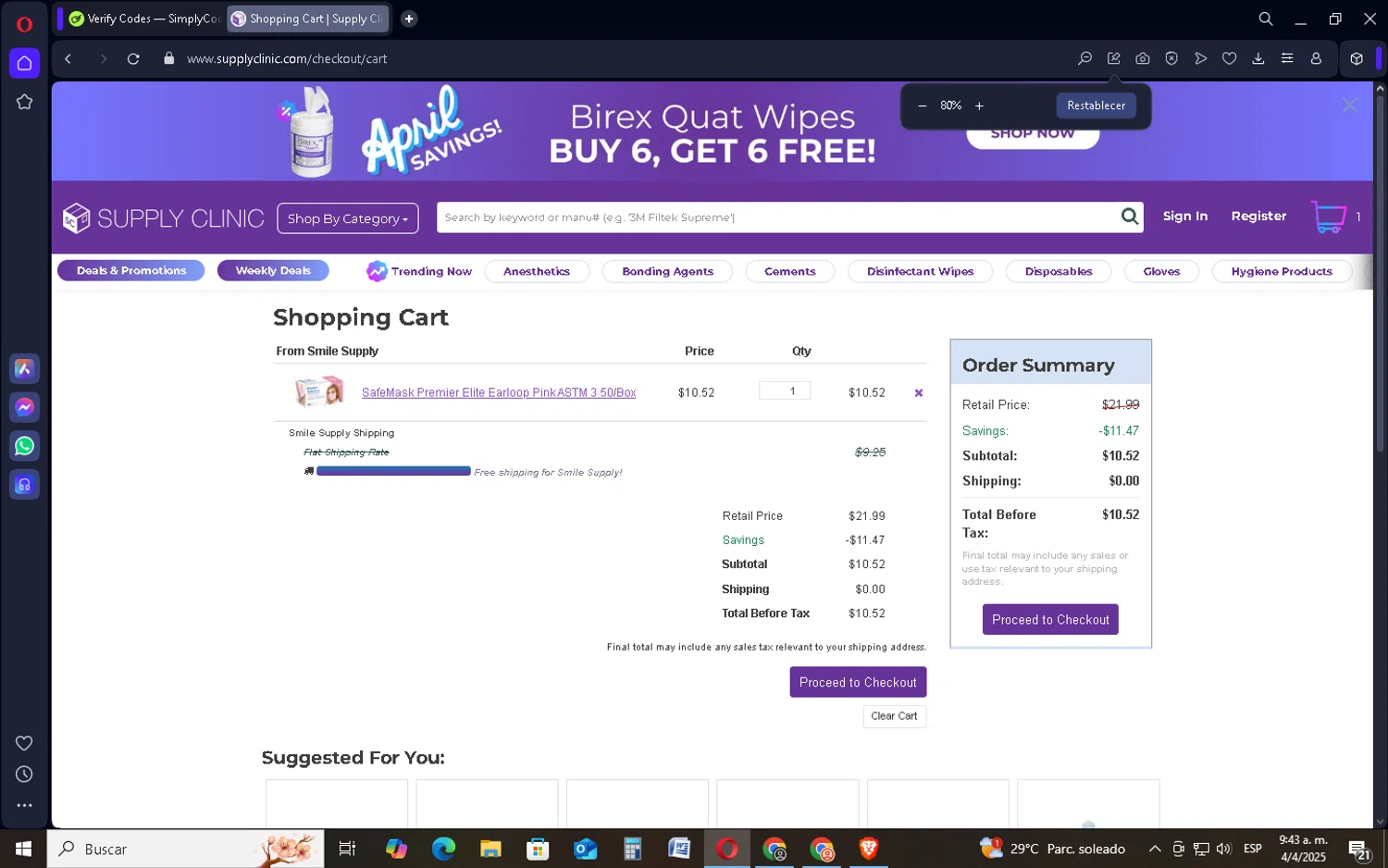Open Aria AI icon in sidebar
Image resolution: width=1388 pixels, height=868 pixels.
click(24, 368)
